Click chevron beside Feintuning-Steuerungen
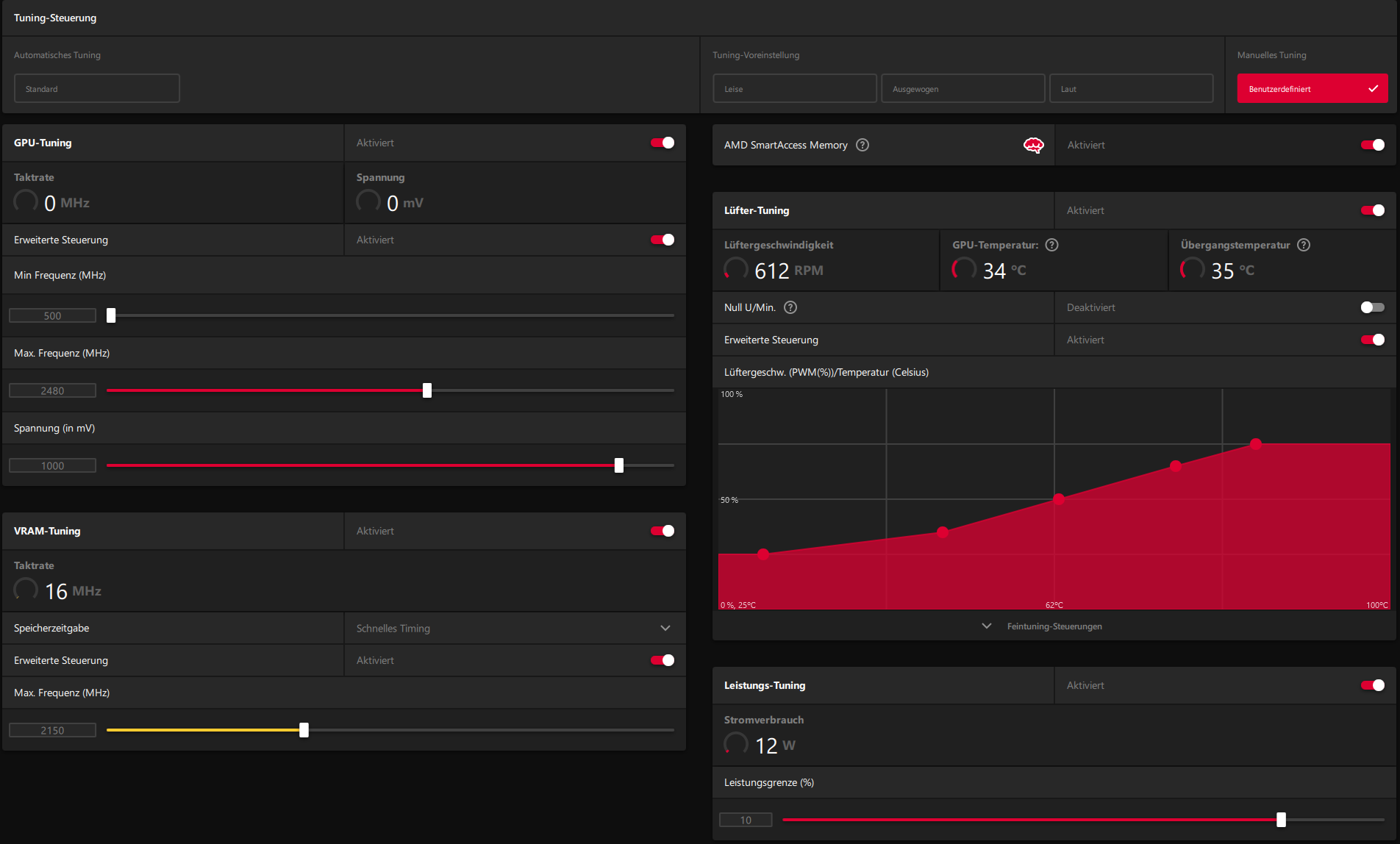 pos(987,626)
